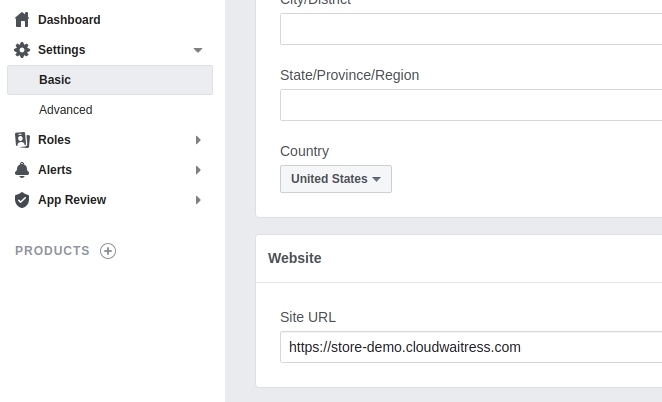Collapse the Settings menu arrow

coord(198,50)
